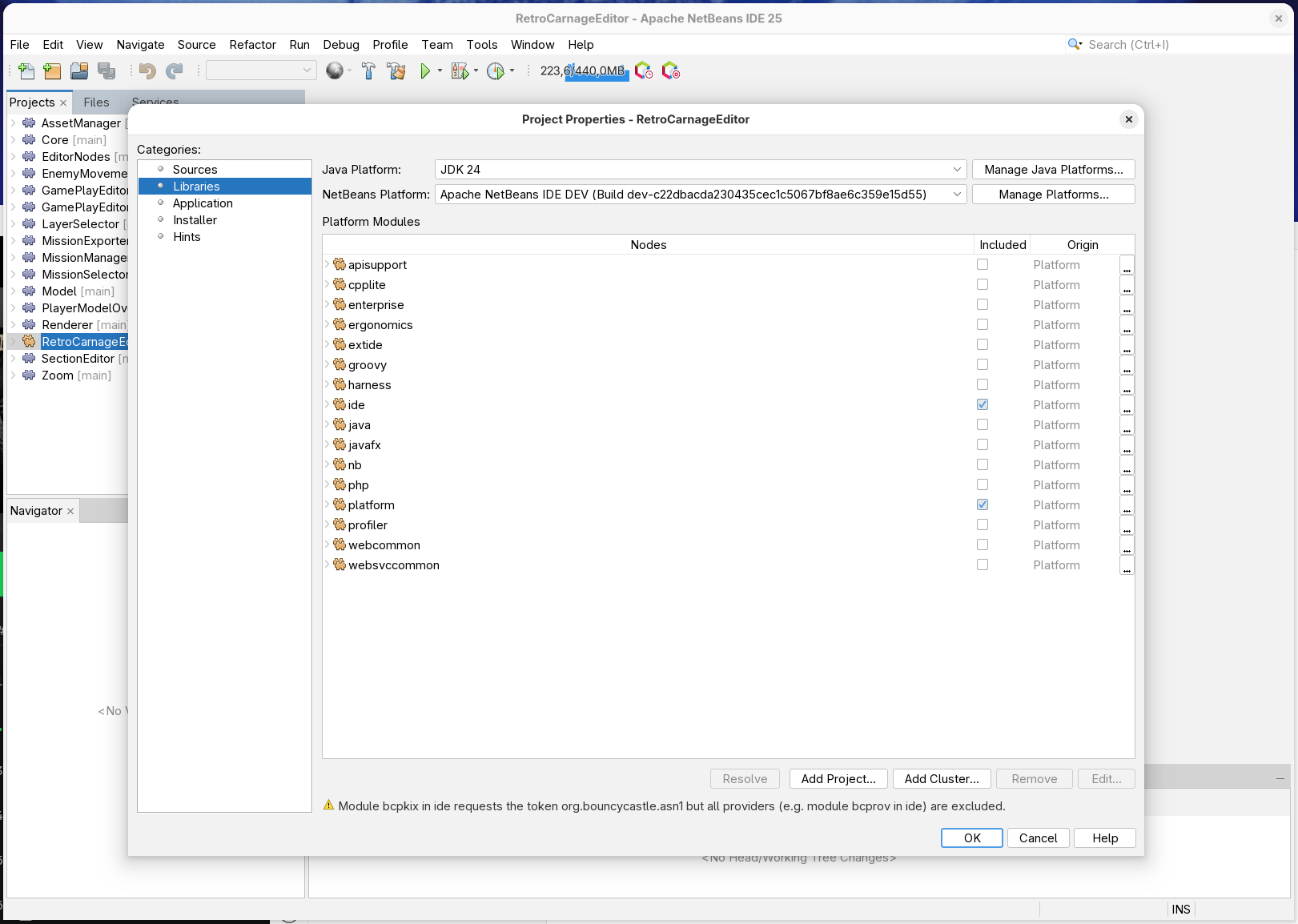Viewport: 1298px width, 924px height.
Task: Click Cancel in Project Properties
Action: [x=1038, y=838]
